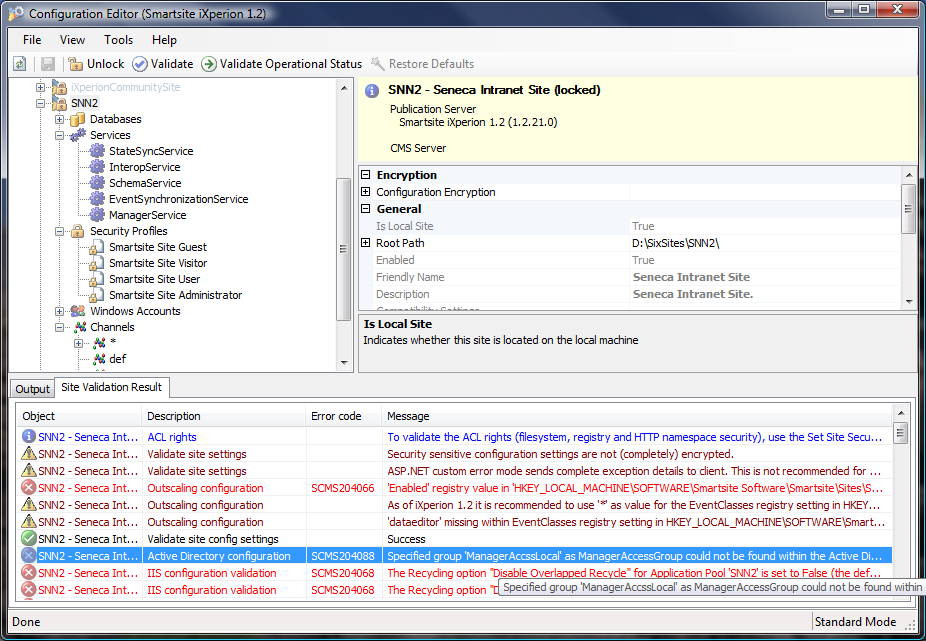Click the Unlock toolbar button

coord(96,64)
